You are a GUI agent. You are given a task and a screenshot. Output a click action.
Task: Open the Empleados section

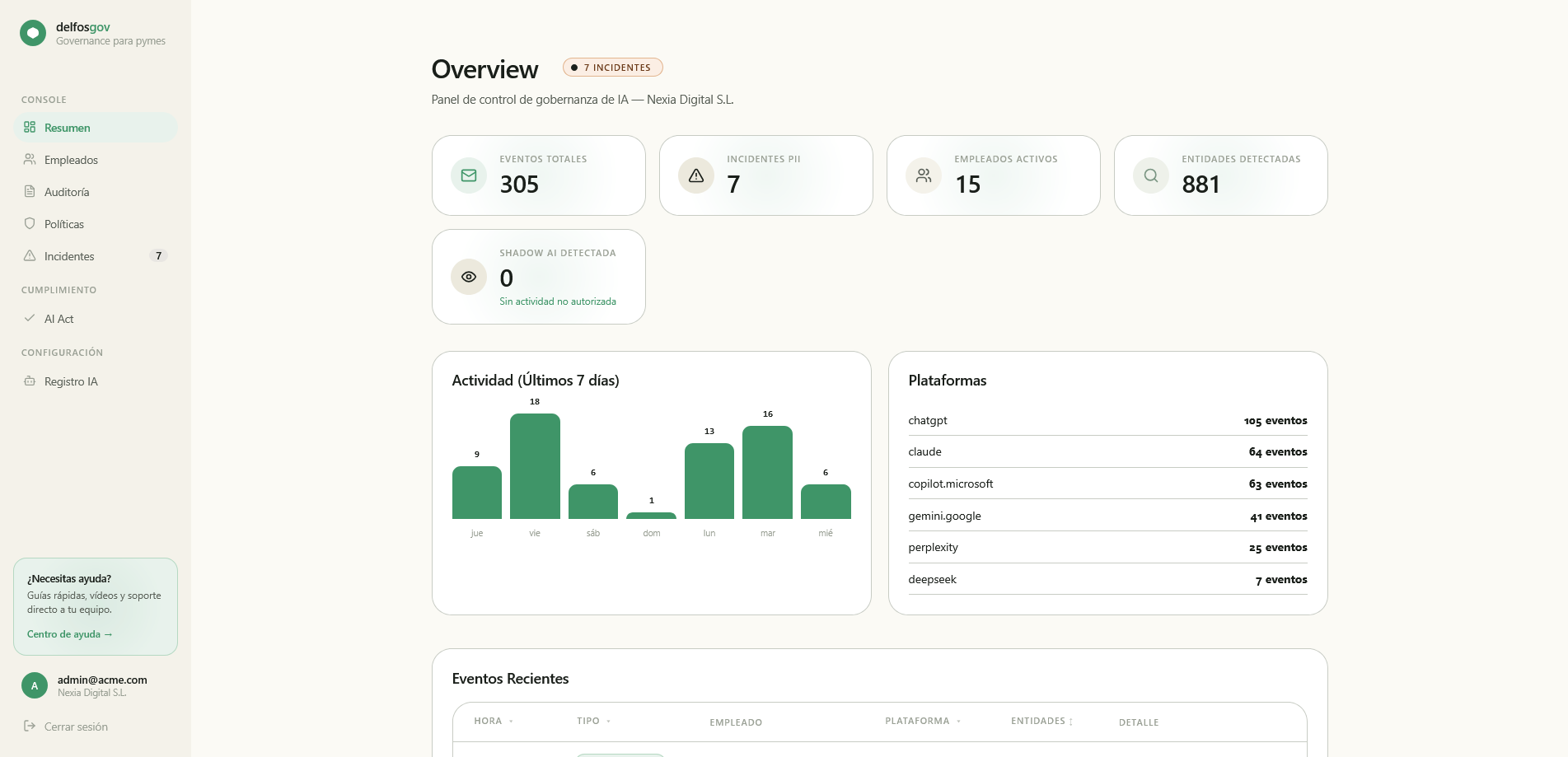coord(96,160)
